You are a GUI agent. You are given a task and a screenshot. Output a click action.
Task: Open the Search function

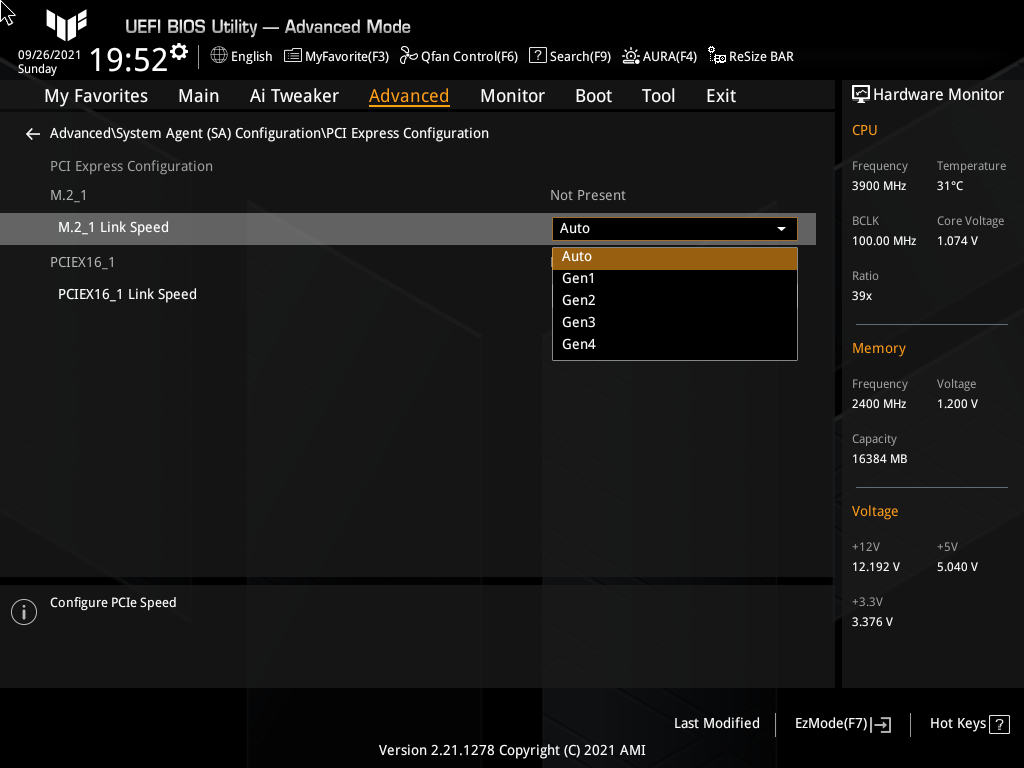point(569,56)
